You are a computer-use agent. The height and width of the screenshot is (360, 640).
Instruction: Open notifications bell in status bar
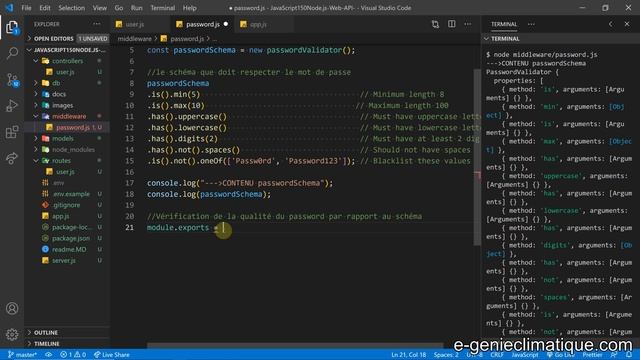[629, 355]
